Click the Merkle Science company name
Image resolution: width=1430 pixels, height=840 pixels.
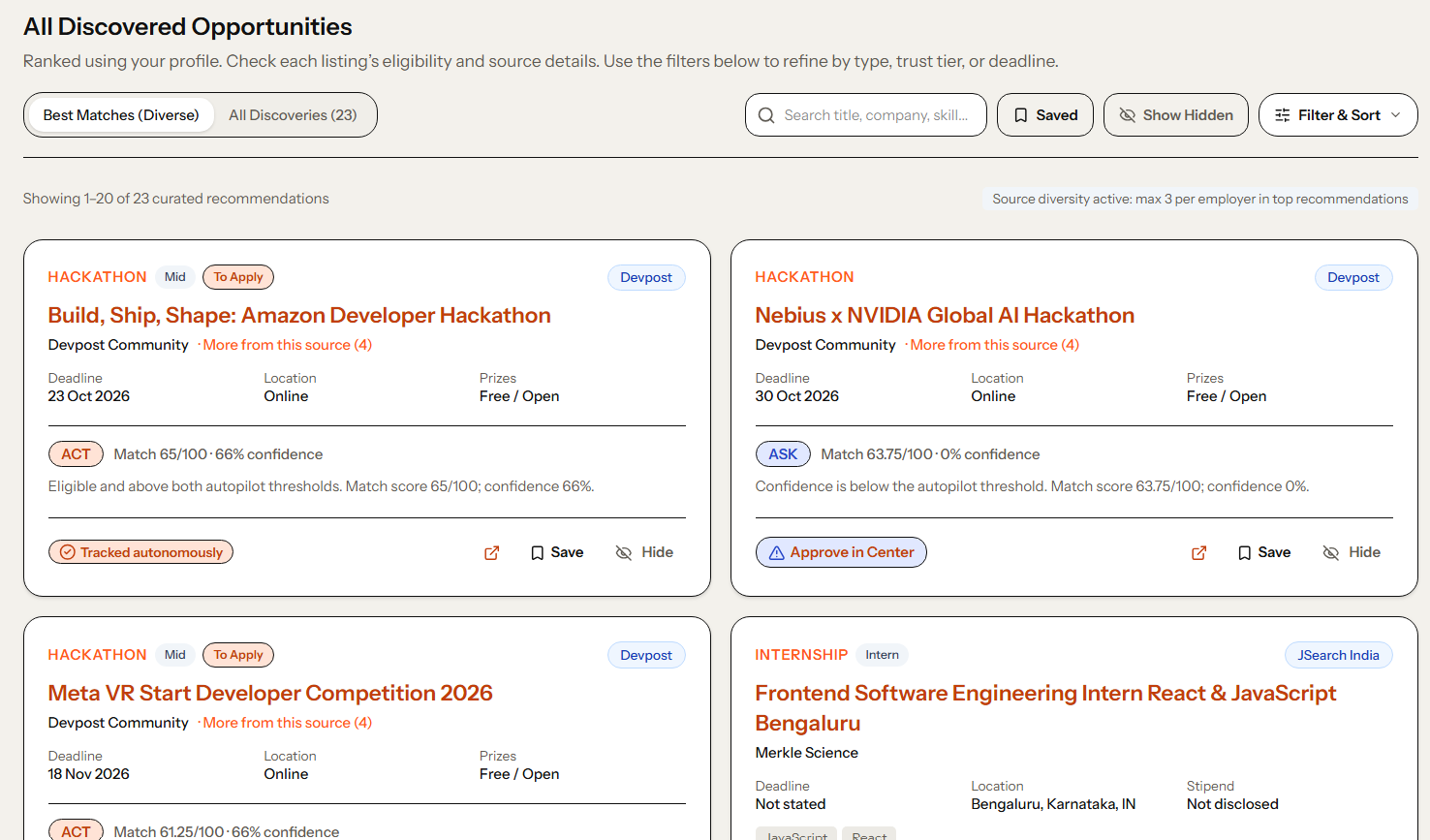click(x=807, y=753)
